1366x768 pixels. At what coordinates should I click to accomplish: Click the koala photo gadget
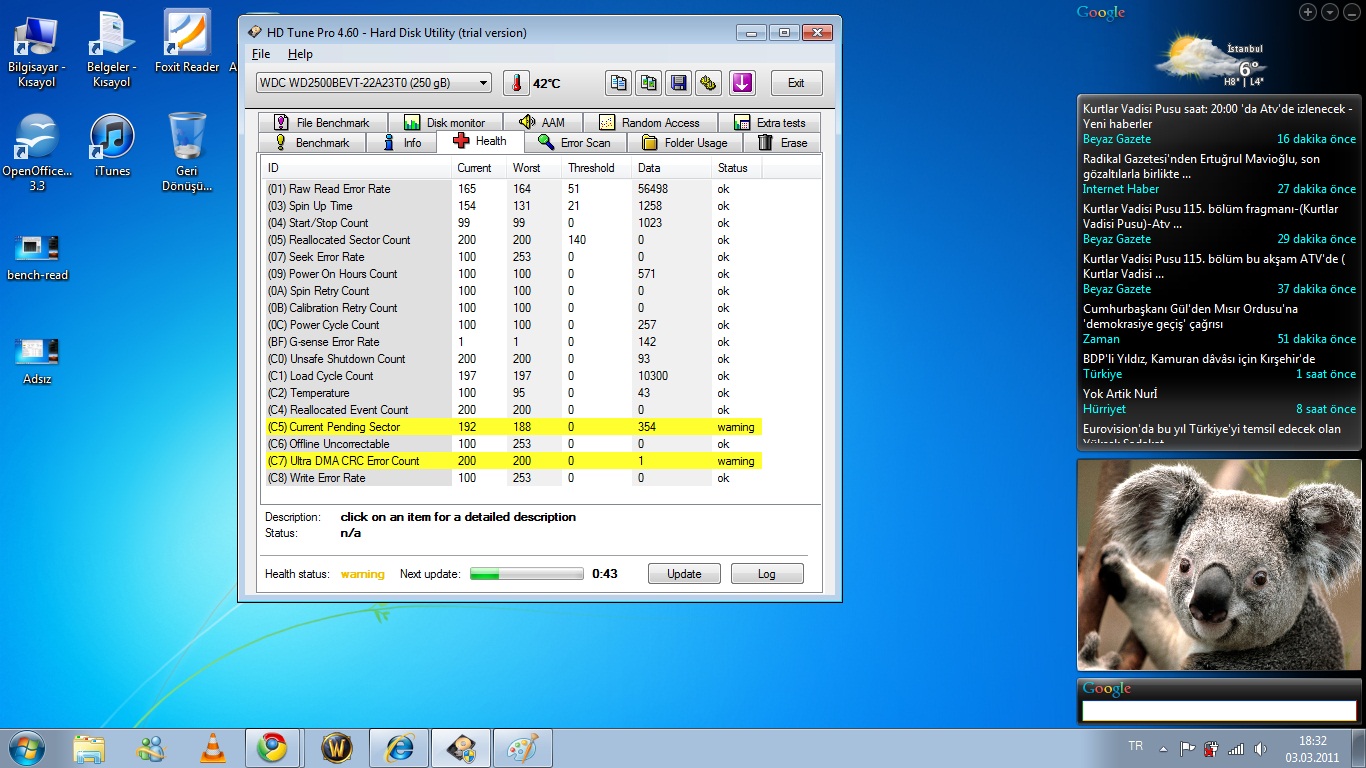point(1218,565)
